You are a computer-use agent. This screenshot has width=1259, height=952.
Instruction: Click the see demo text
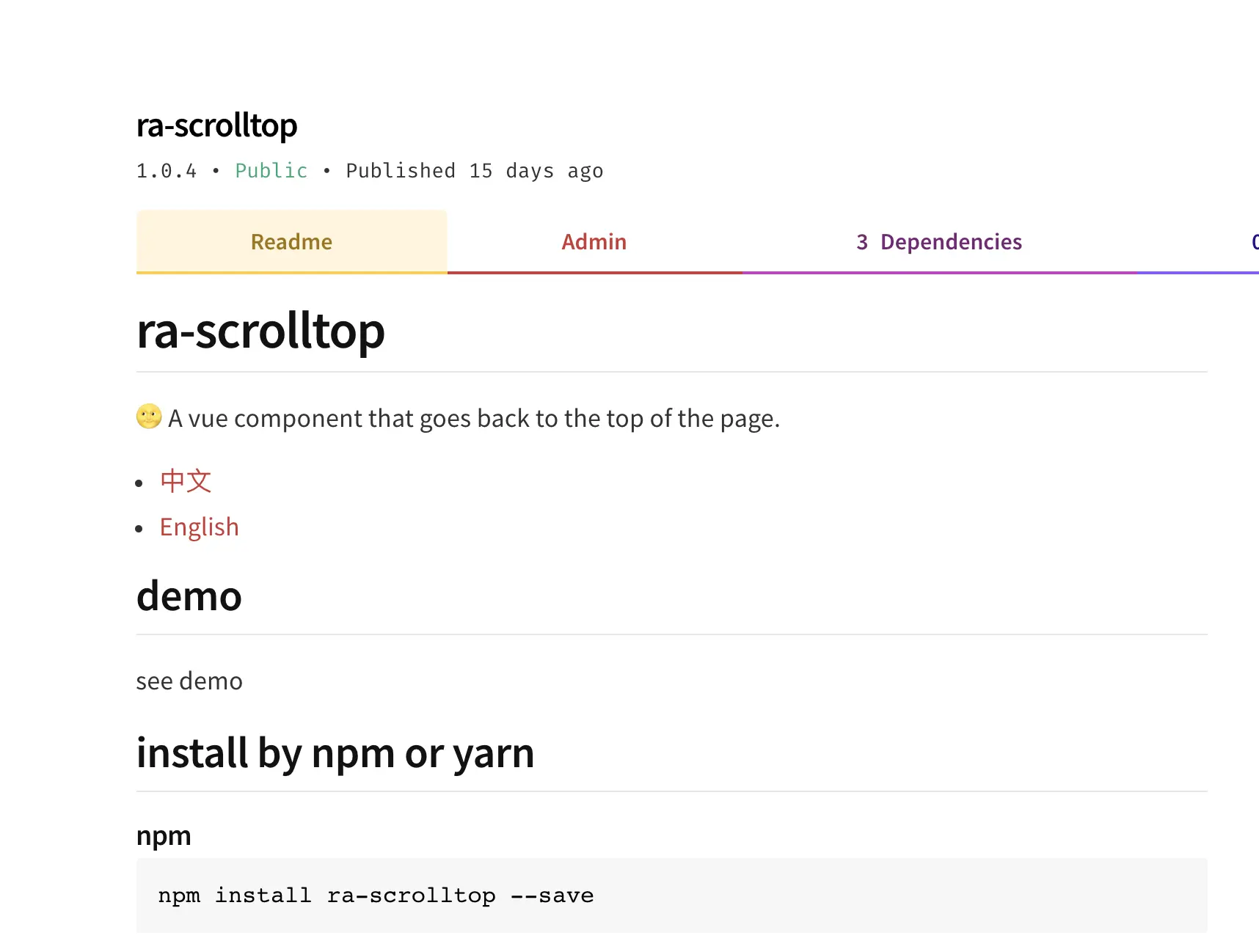[x=189, y=681]
